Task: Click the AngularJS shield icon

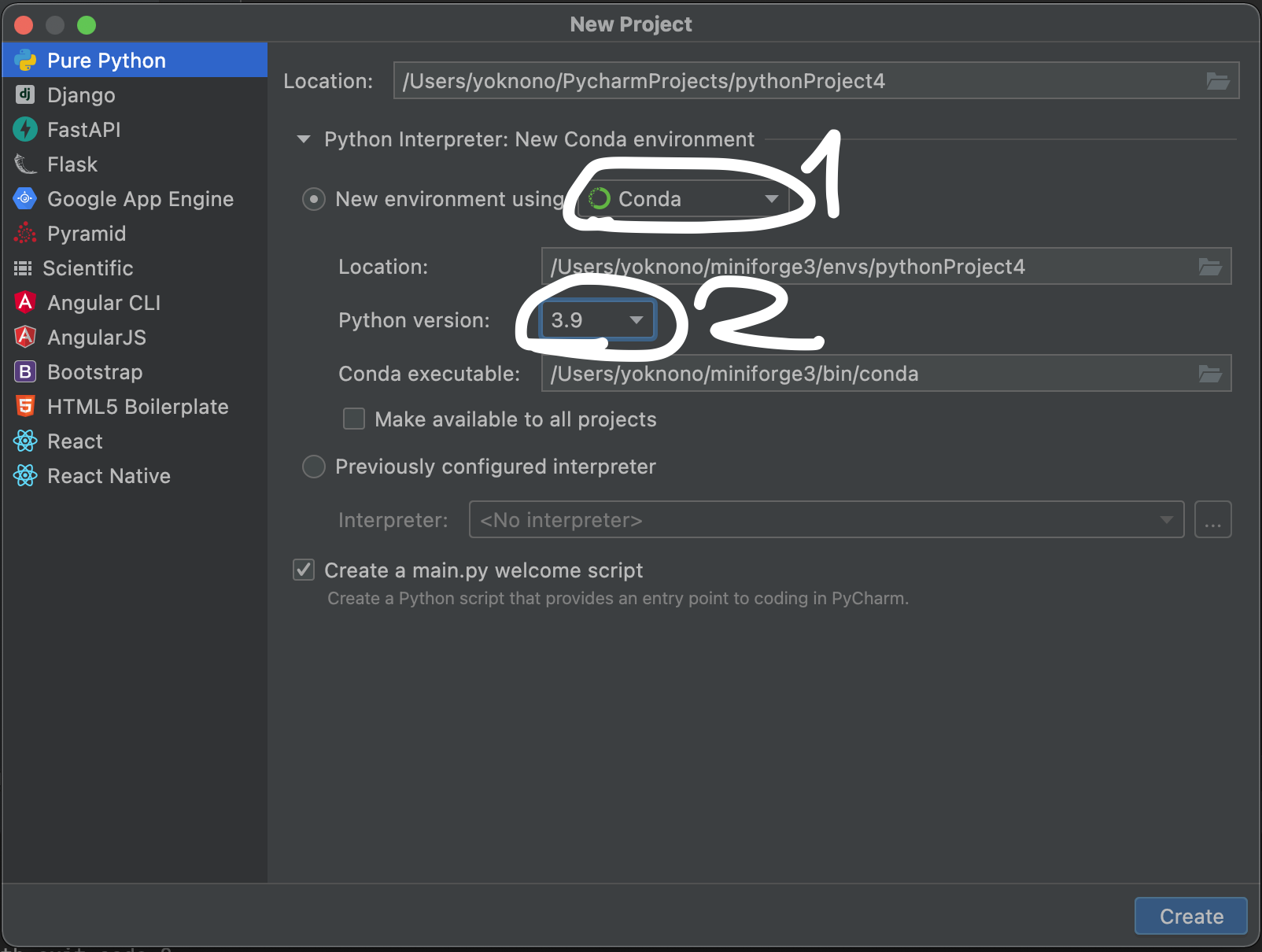Action: point(25,338)
